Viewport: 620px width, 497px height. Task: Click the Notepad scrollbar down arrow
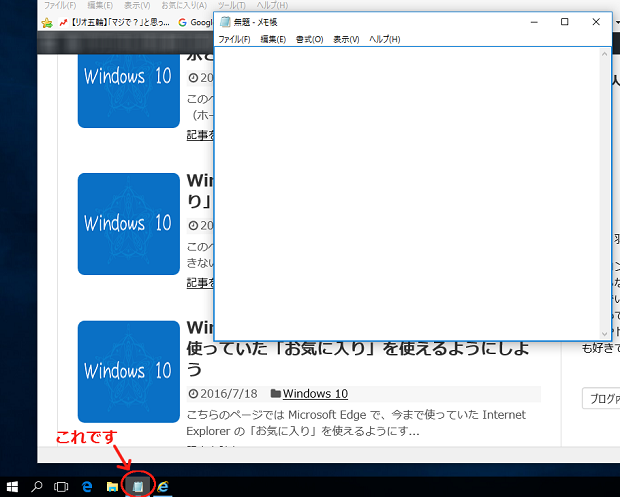[x=604, y=334]
